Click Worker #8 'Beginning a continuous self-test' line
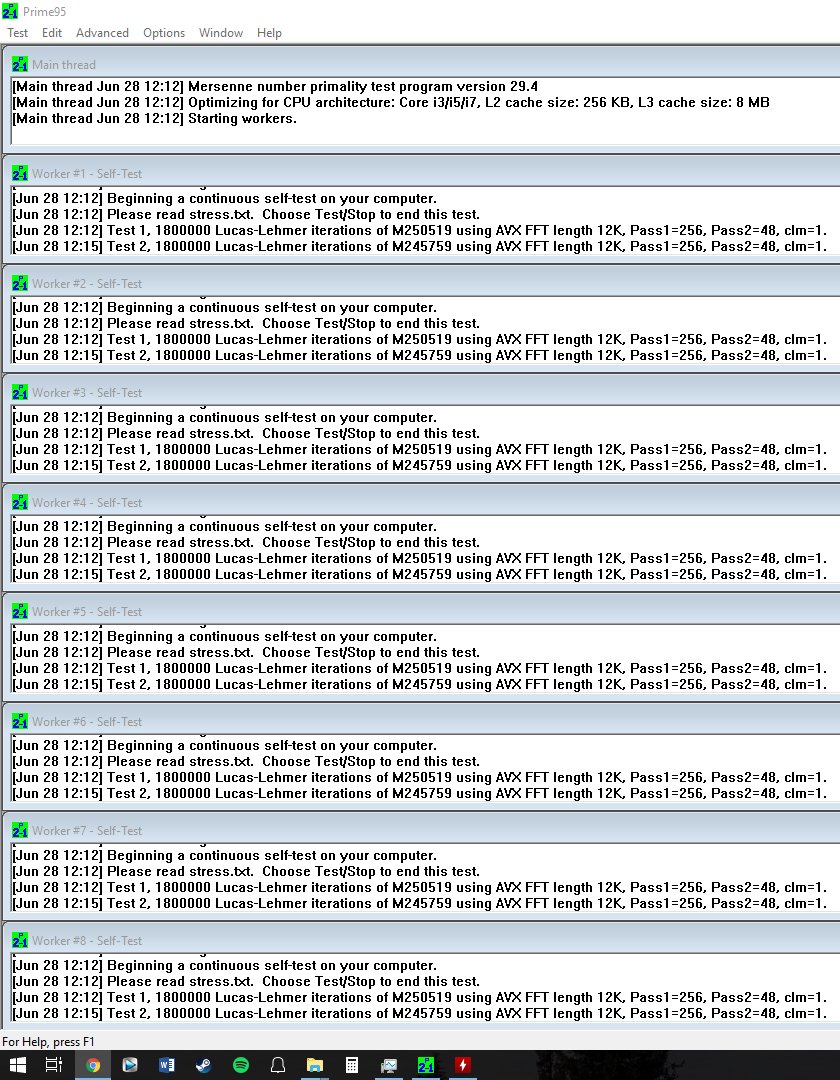This screenshot has height=1080, width=840. coord(224,966)
